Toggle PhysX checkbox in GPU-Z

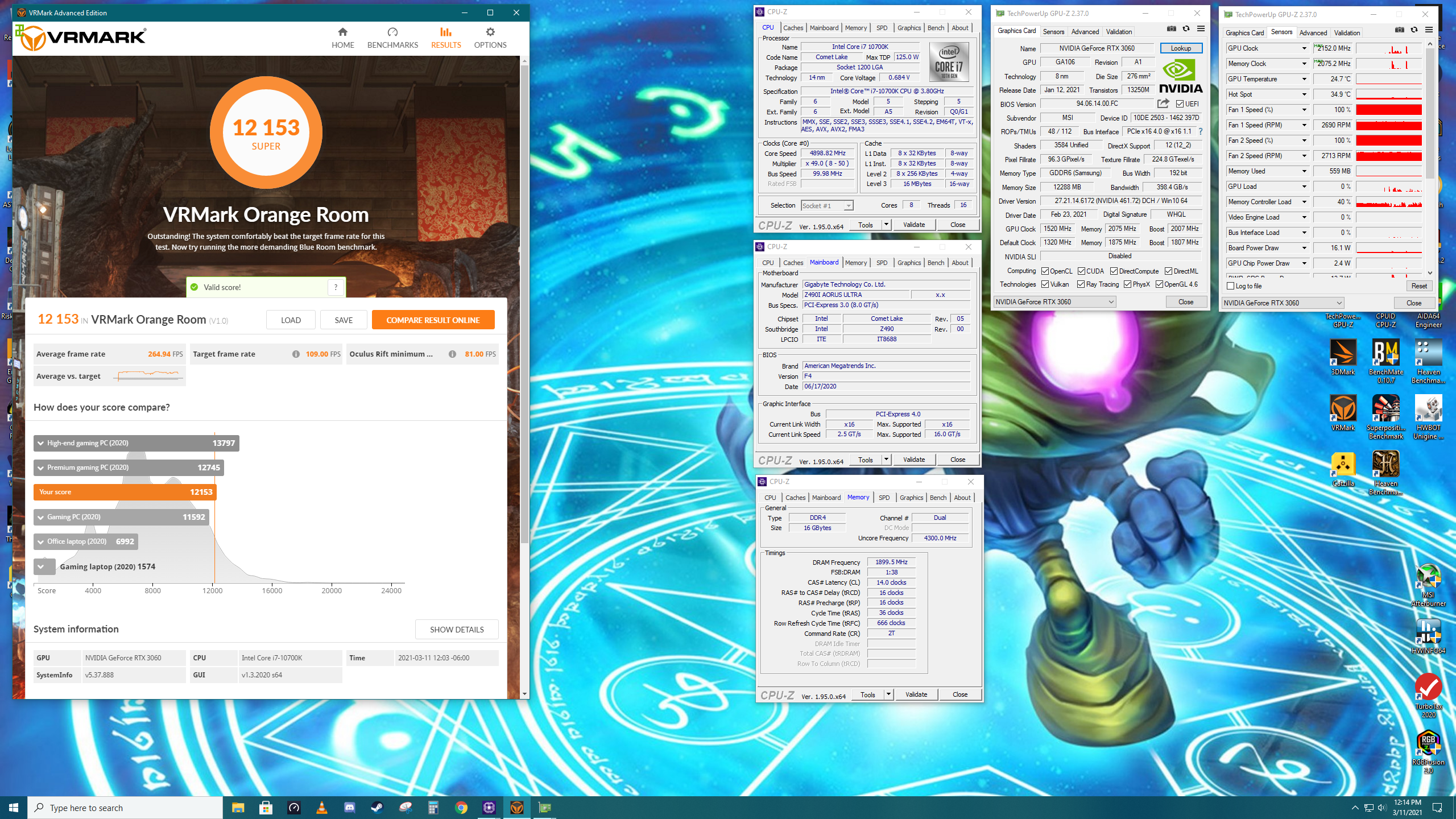[1127, 284]
